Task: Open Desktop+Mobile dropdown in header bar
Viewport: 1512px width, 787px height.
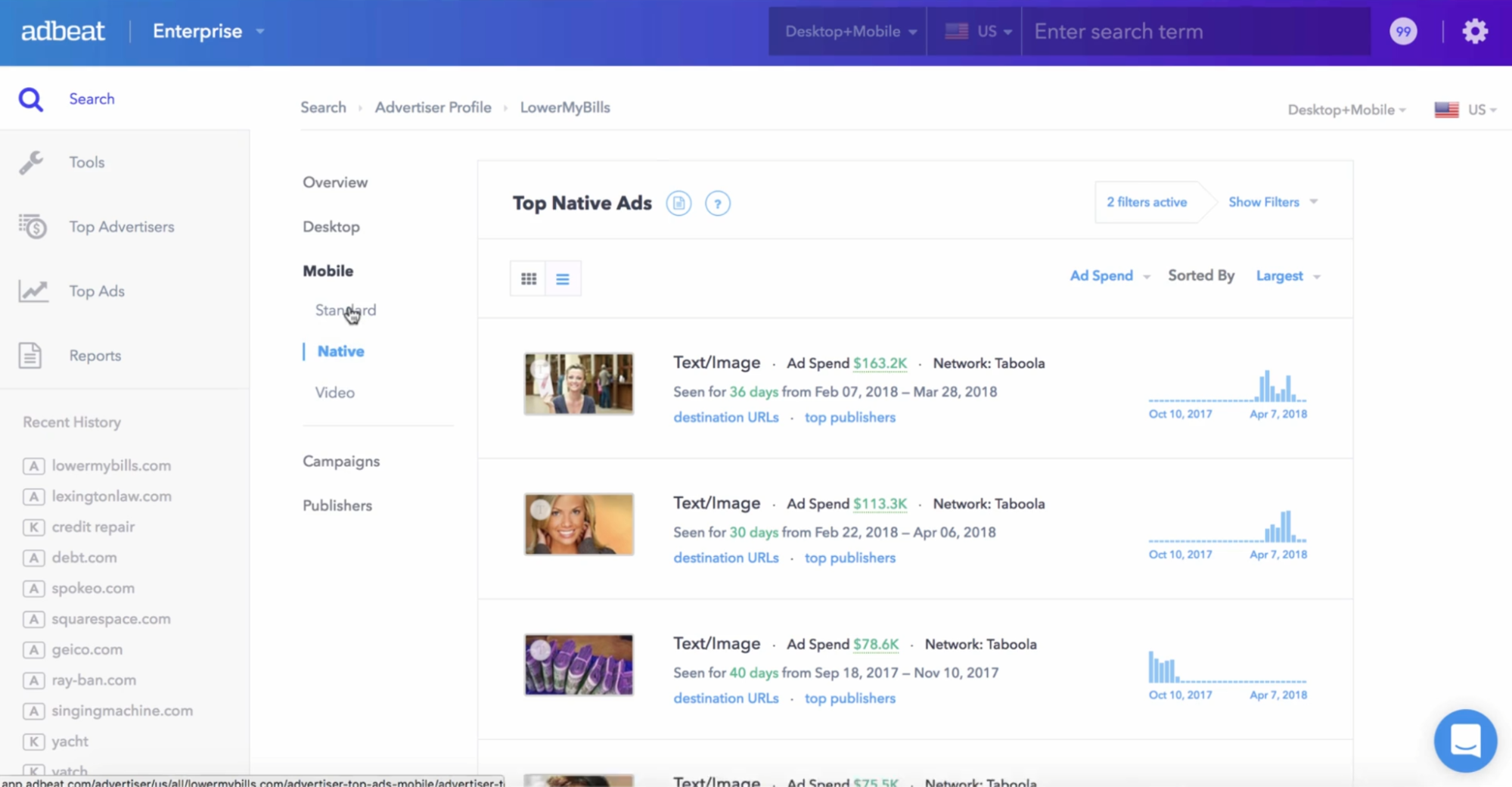Action: click(x=849, y=31)
